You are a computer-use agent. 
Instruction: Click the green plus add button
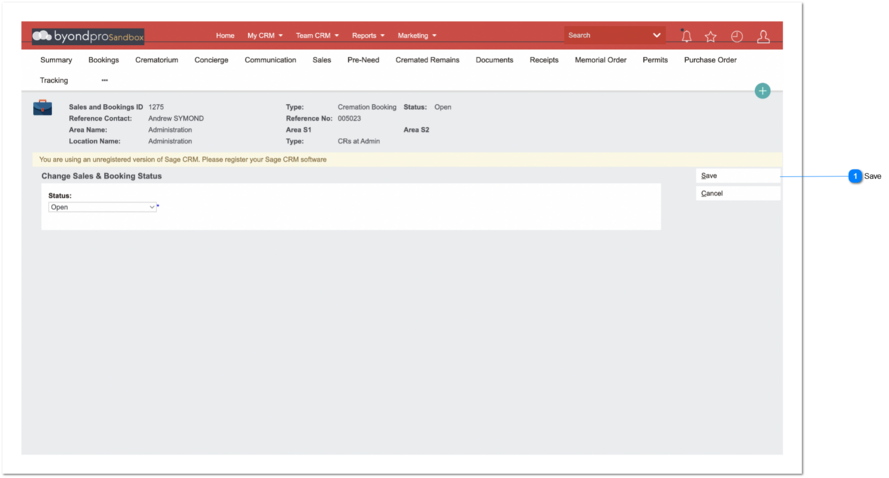point(763,91)
